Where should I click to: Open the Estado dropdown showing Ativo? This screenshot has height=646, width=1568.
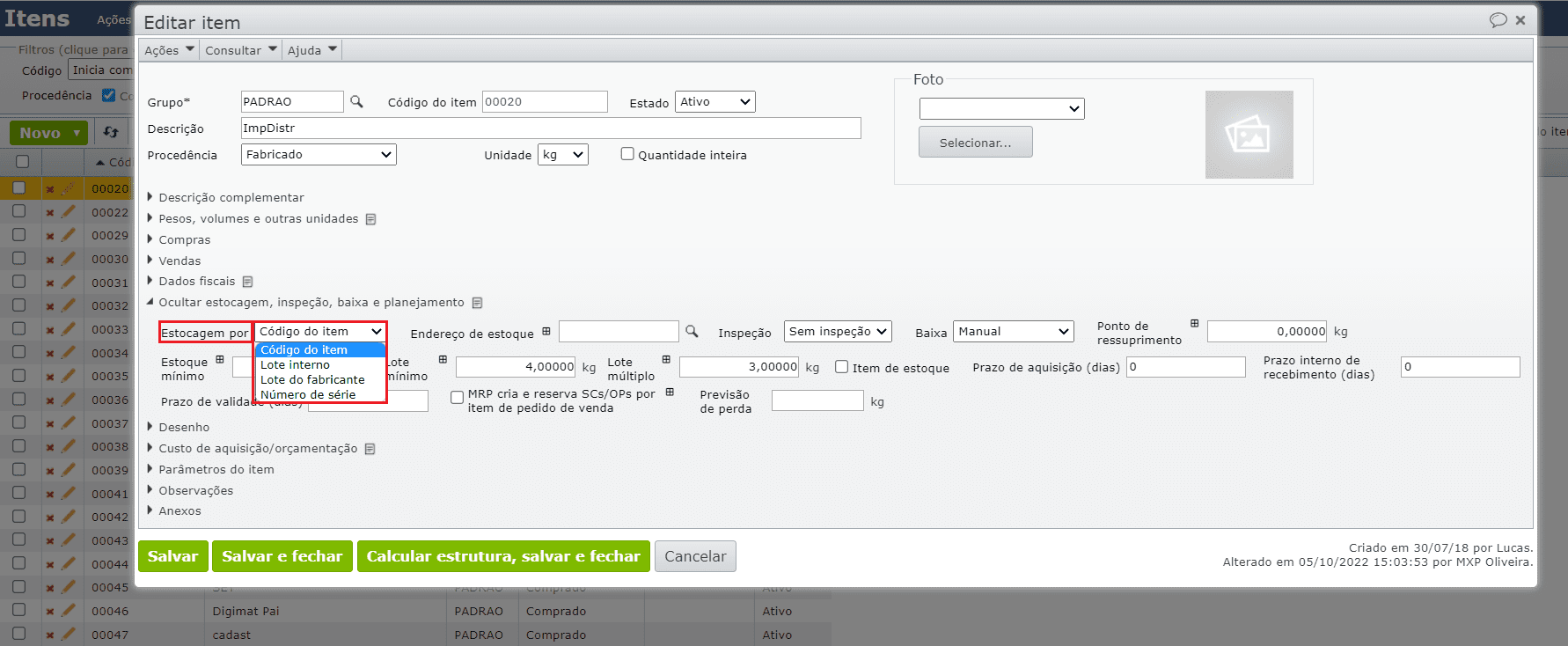pyautogui.click(x=714, y=102)
